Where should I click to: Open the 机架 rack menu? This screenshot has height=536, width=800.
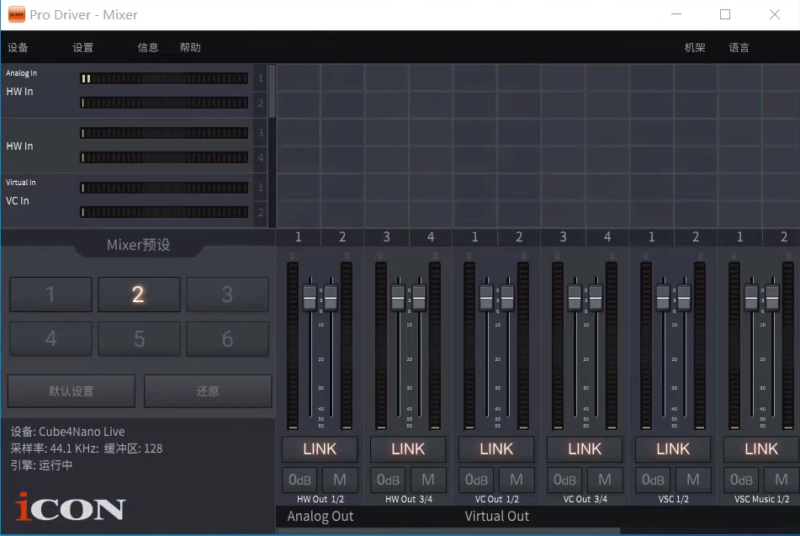694,48
